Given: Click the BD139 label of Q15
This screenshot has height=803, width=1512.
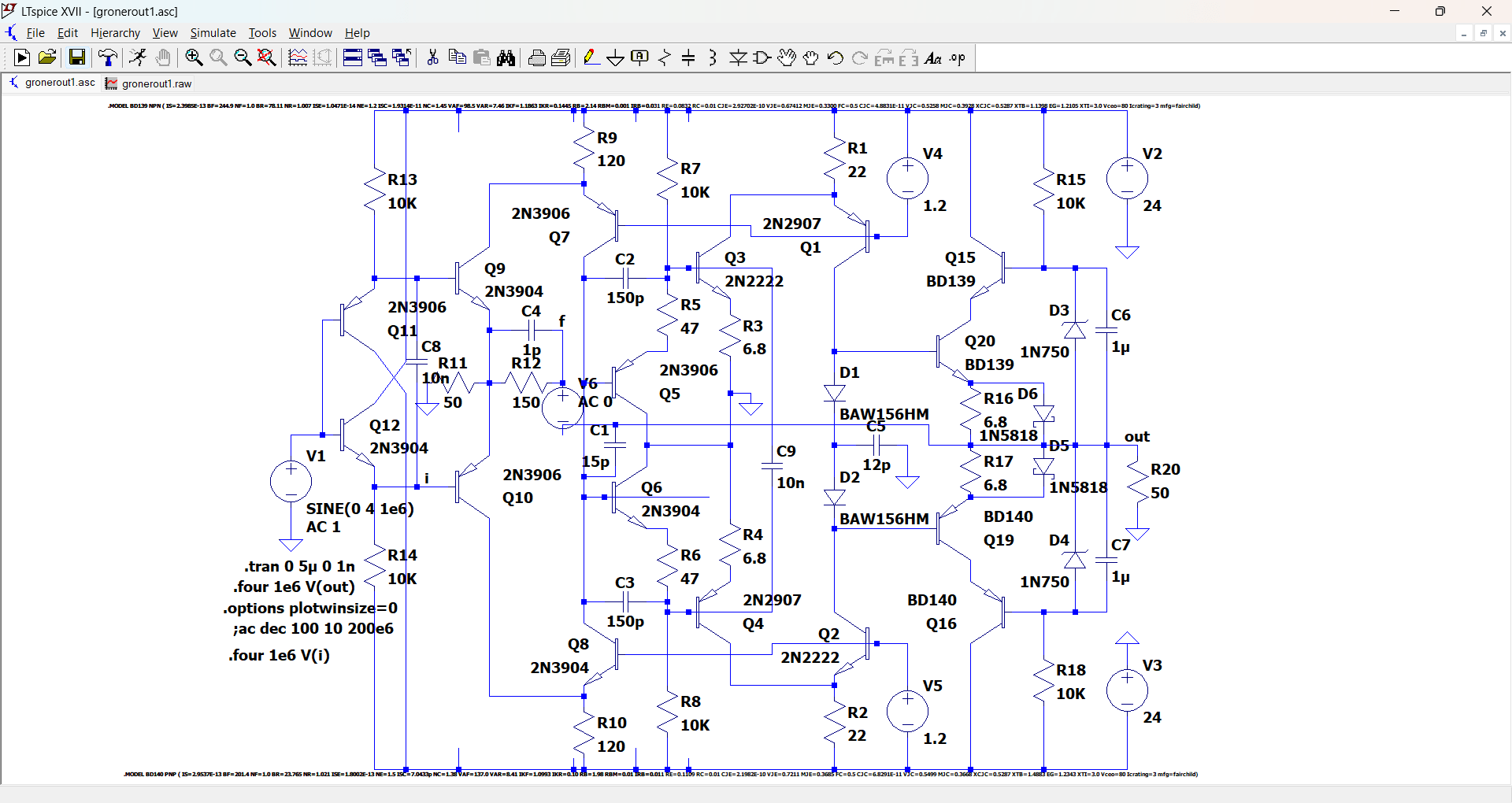Looking at the screenshot, I should pyautogui.click(x=951, y=281).
